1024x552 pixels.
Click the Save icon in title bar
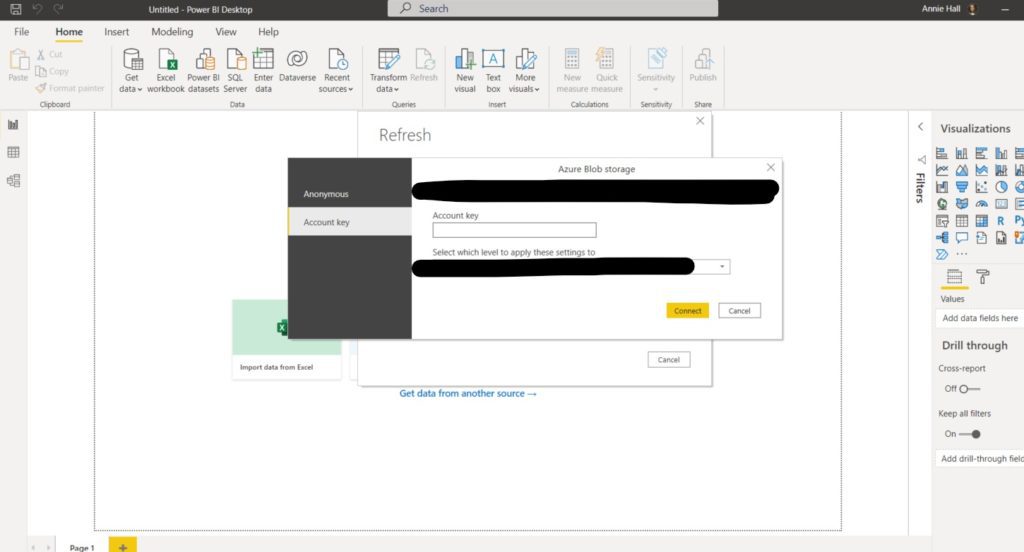coord(16,9)
